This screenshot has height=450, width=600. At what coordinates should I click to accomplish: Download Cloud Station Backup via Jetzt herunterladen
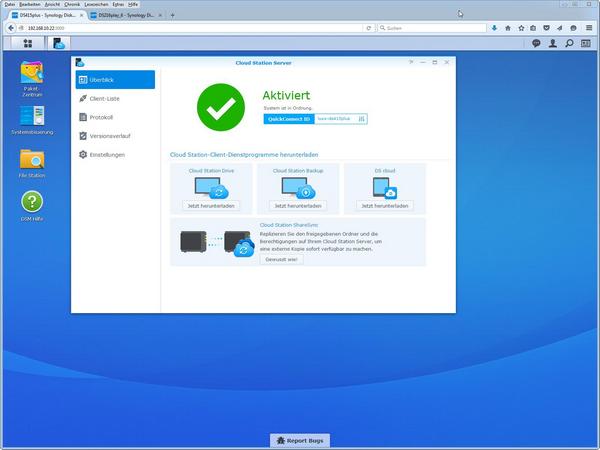tap(298, 206)
